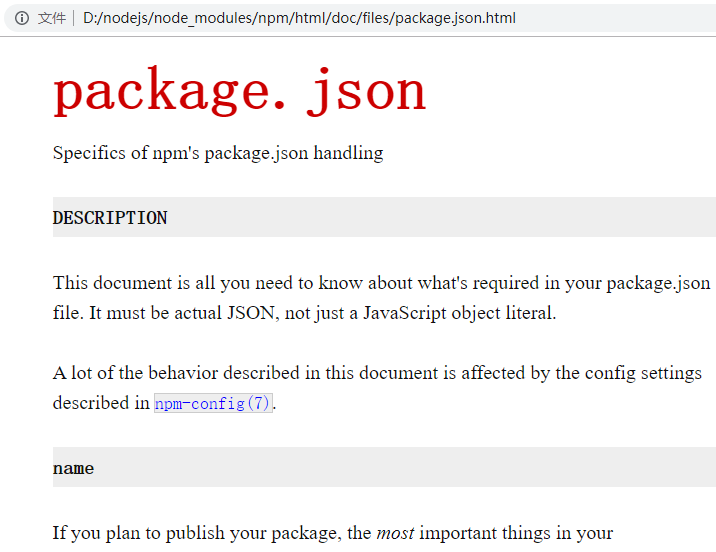The width and height of the screenshot is (716, 552).
Task: Click the subtitle about npm's package.json handling
Action: [x=218, y=153]
